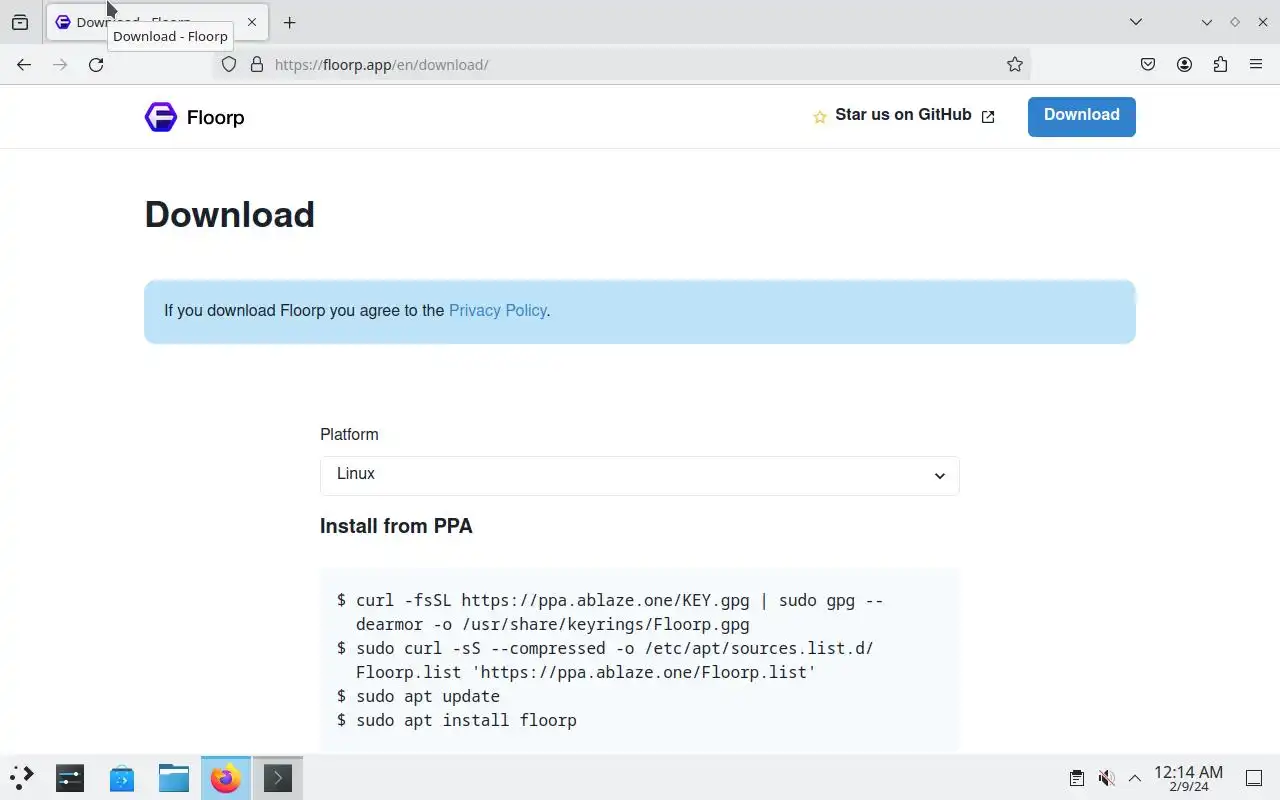This screenshot has width=1280, height=800.
Task: Reload the current page
Action: [96, 65]
